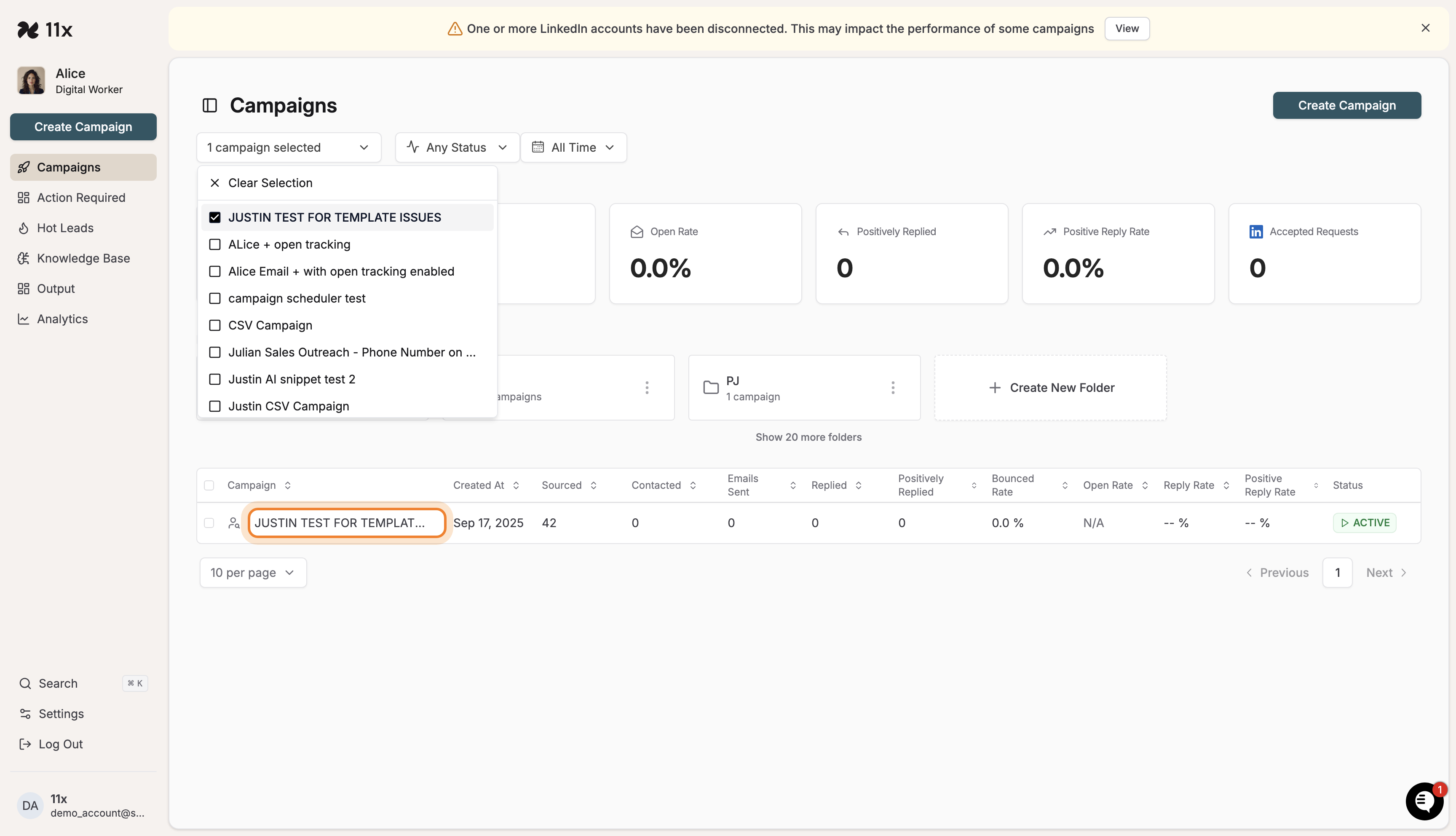
Task: Click the Clear Selection X icon
Action: [x=214, y=183]
